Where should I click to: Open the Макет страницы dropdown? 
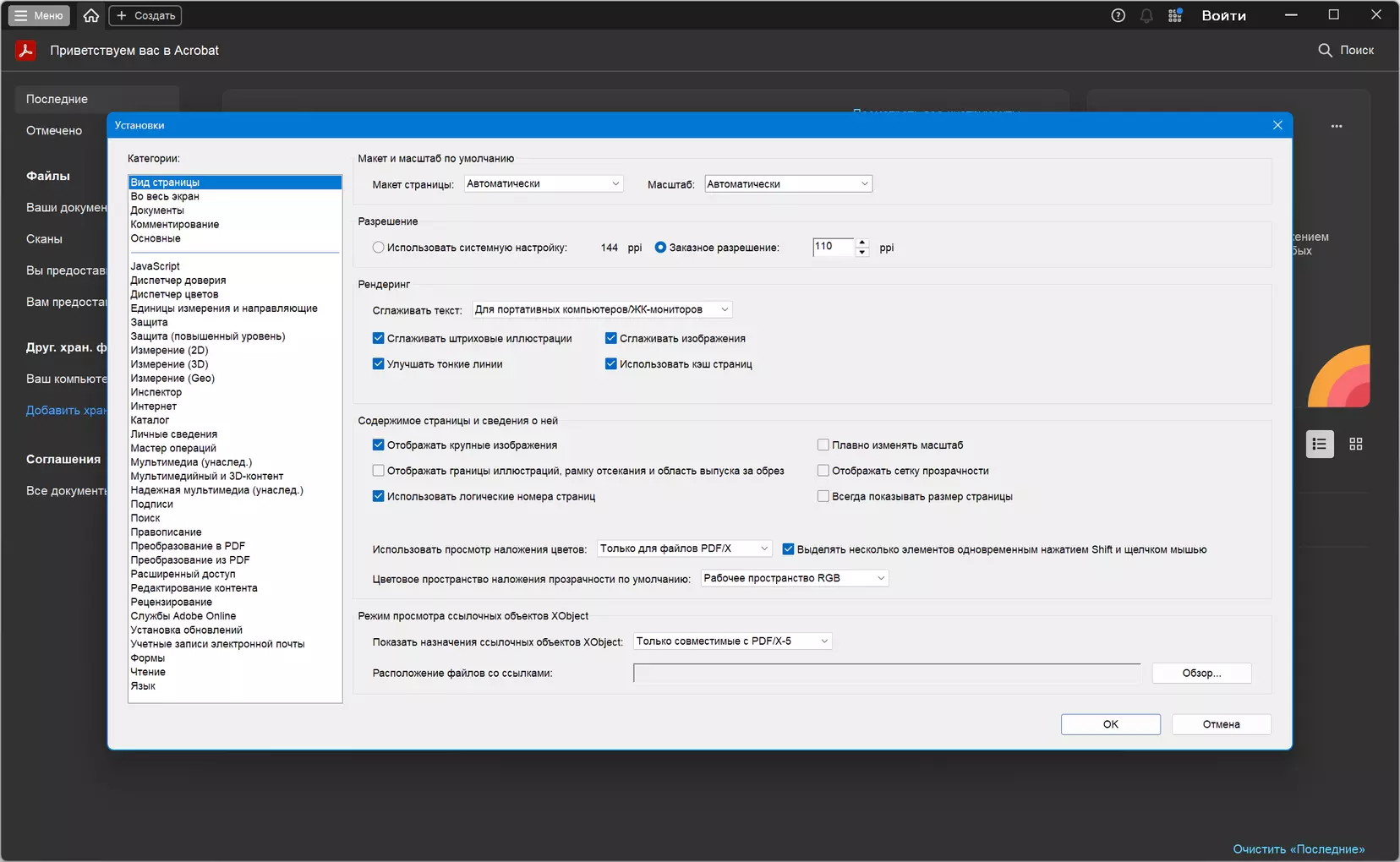[x=544, y=183]
